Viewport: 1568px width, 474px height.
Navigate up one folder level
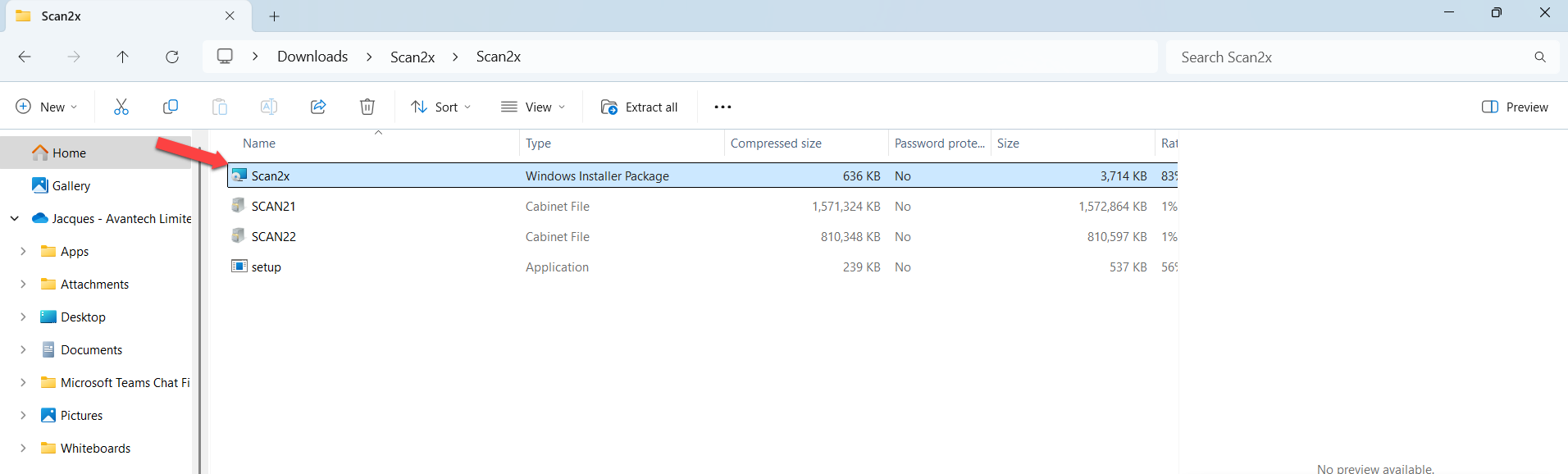122,57
